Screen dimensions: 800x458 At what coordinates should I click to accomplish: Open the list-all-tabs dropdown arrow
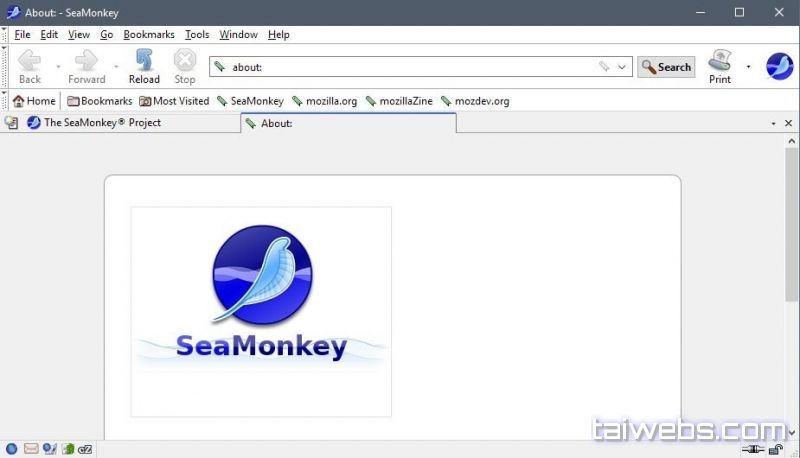click(773, 123)
